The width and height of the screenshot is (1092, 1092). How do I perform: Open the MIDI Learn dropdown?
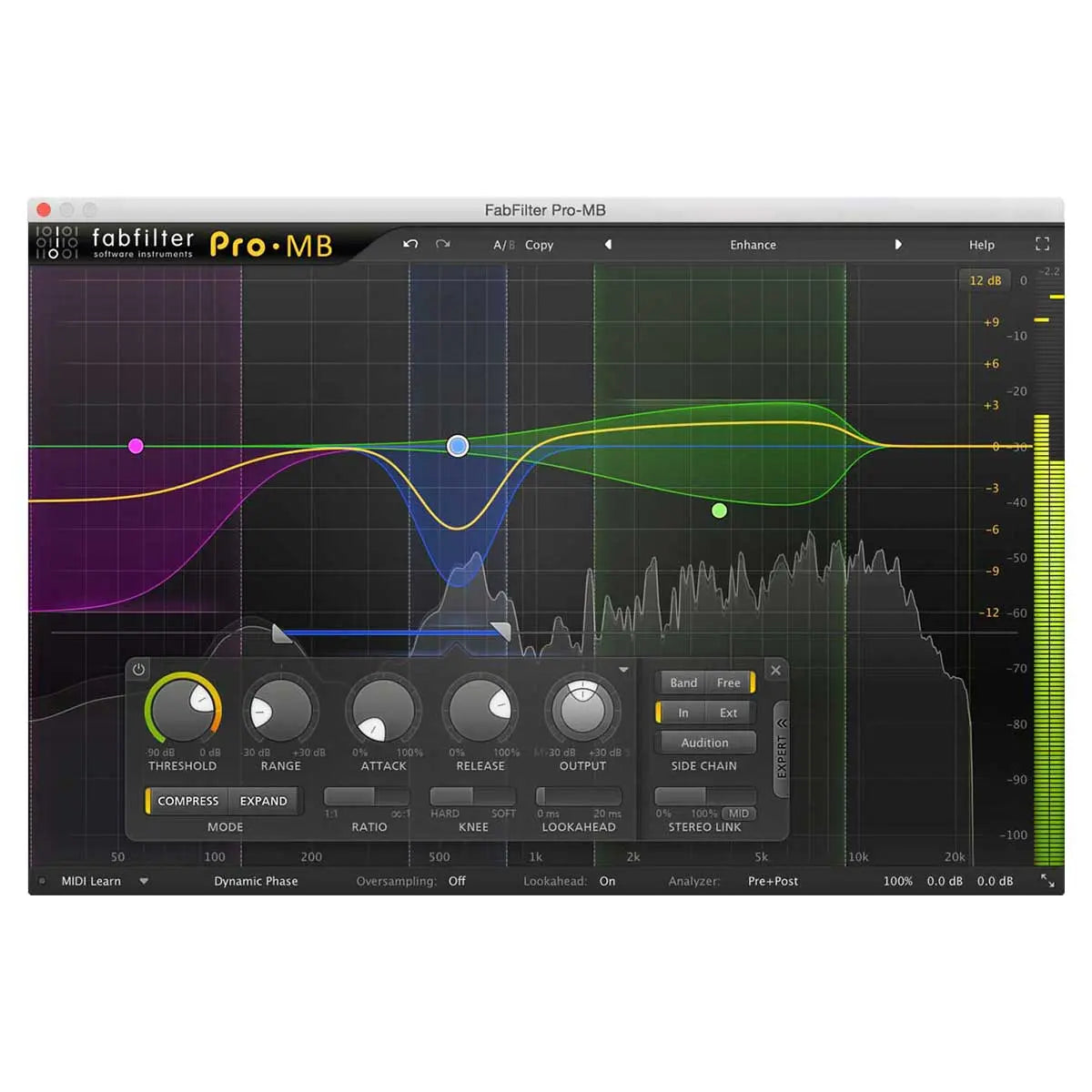144,881
